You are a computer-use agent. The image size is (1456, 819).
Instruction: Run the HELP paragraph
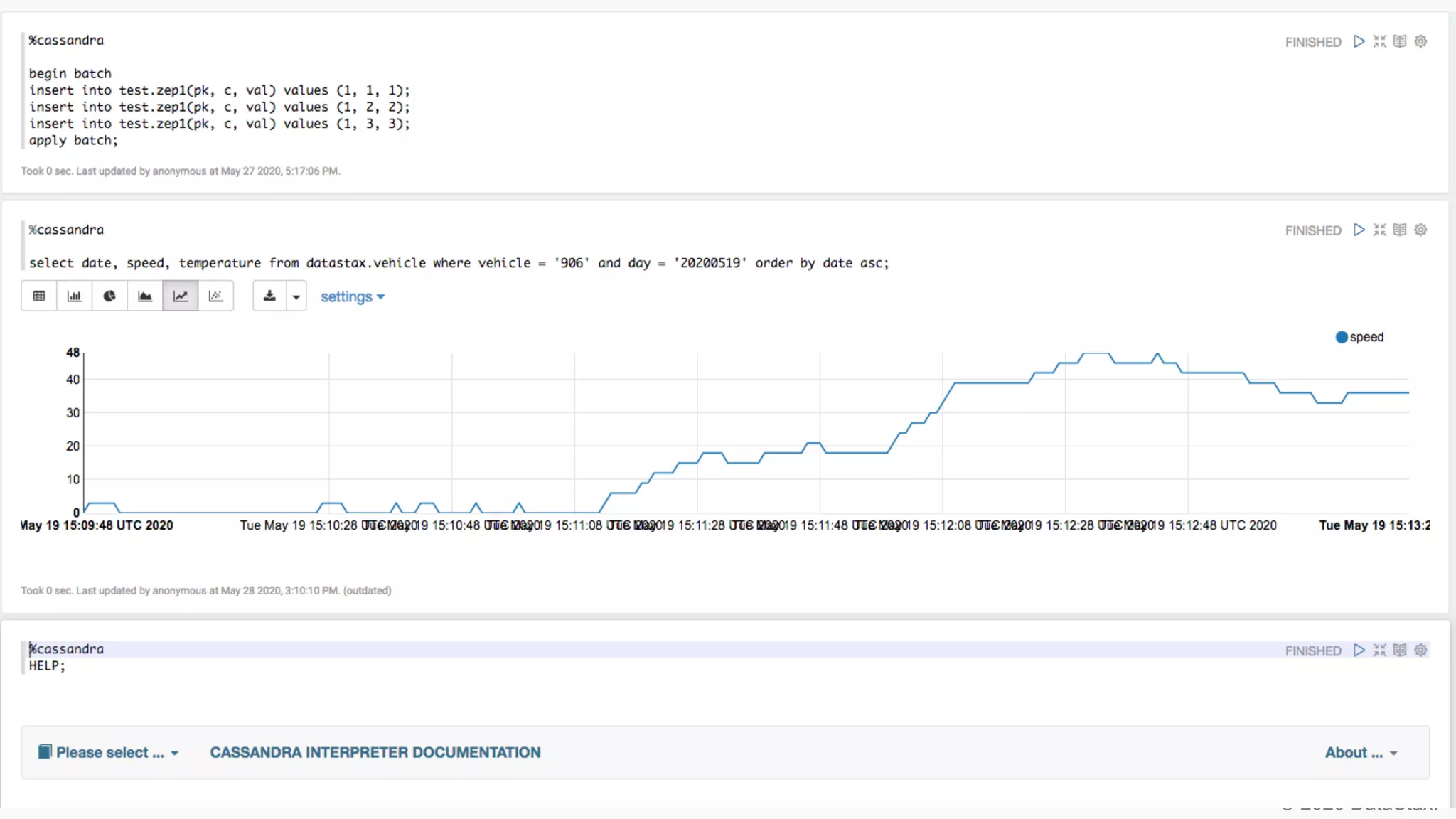click(1359, 650)
